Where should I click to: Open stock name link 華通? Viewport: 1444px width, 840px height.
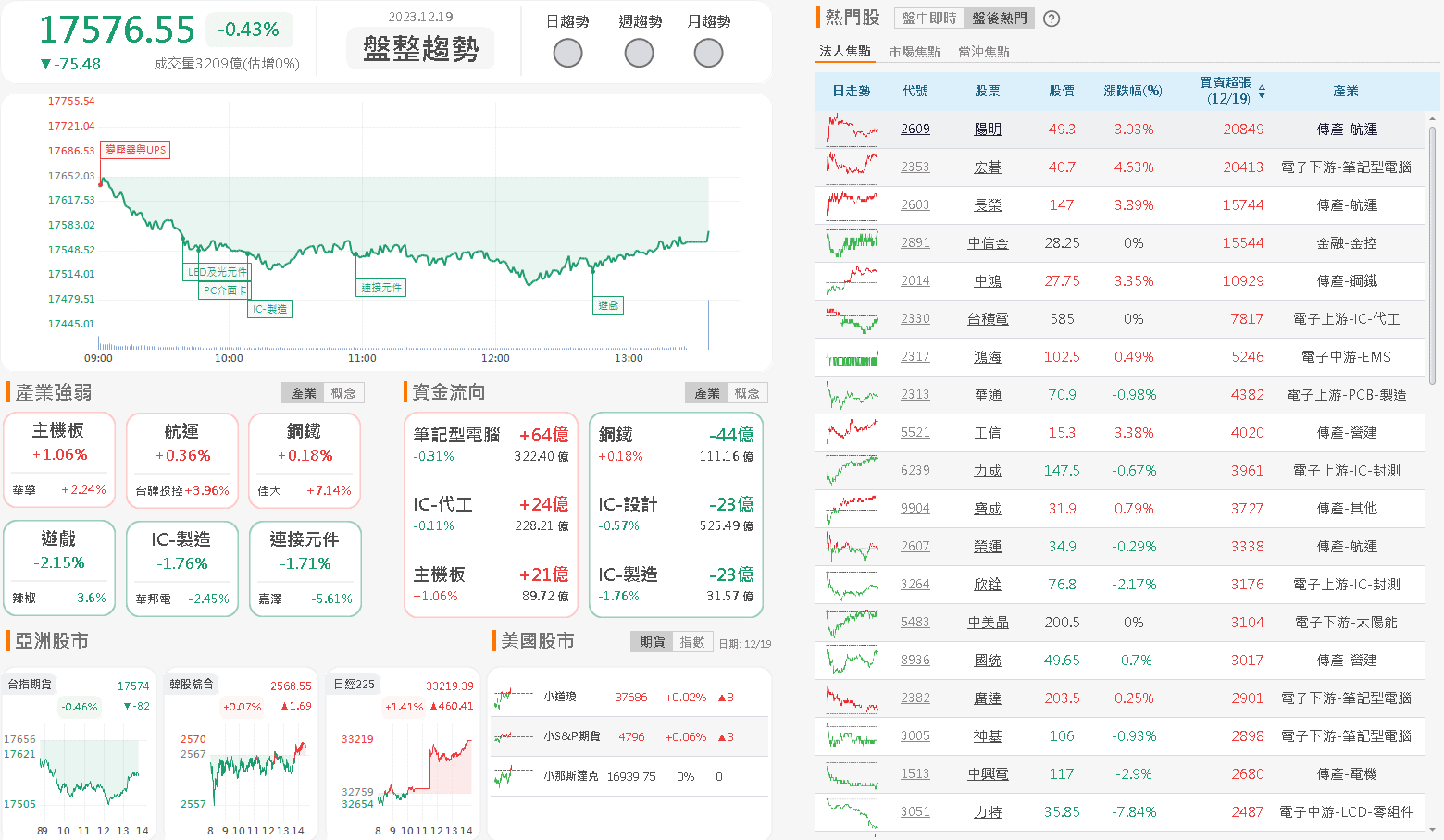point(988,395)
